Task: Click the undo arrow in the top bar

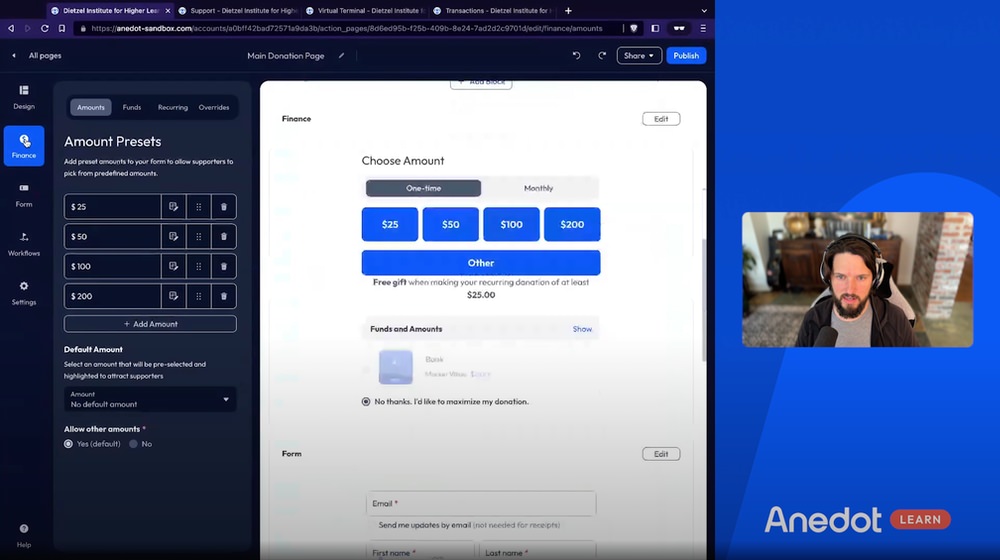Action: click(577, 55)
